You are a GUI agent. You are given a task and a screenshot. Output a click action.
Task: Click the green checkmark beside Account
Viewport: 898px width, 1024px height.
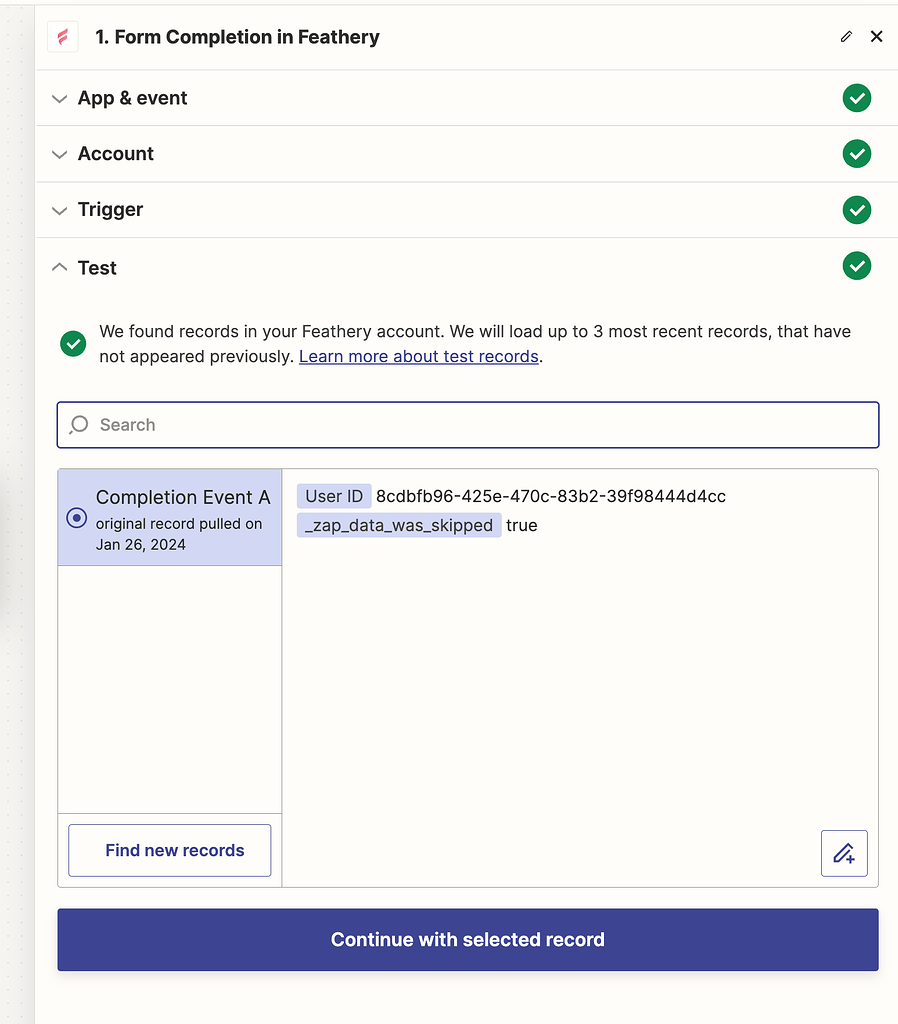point(857,154)
